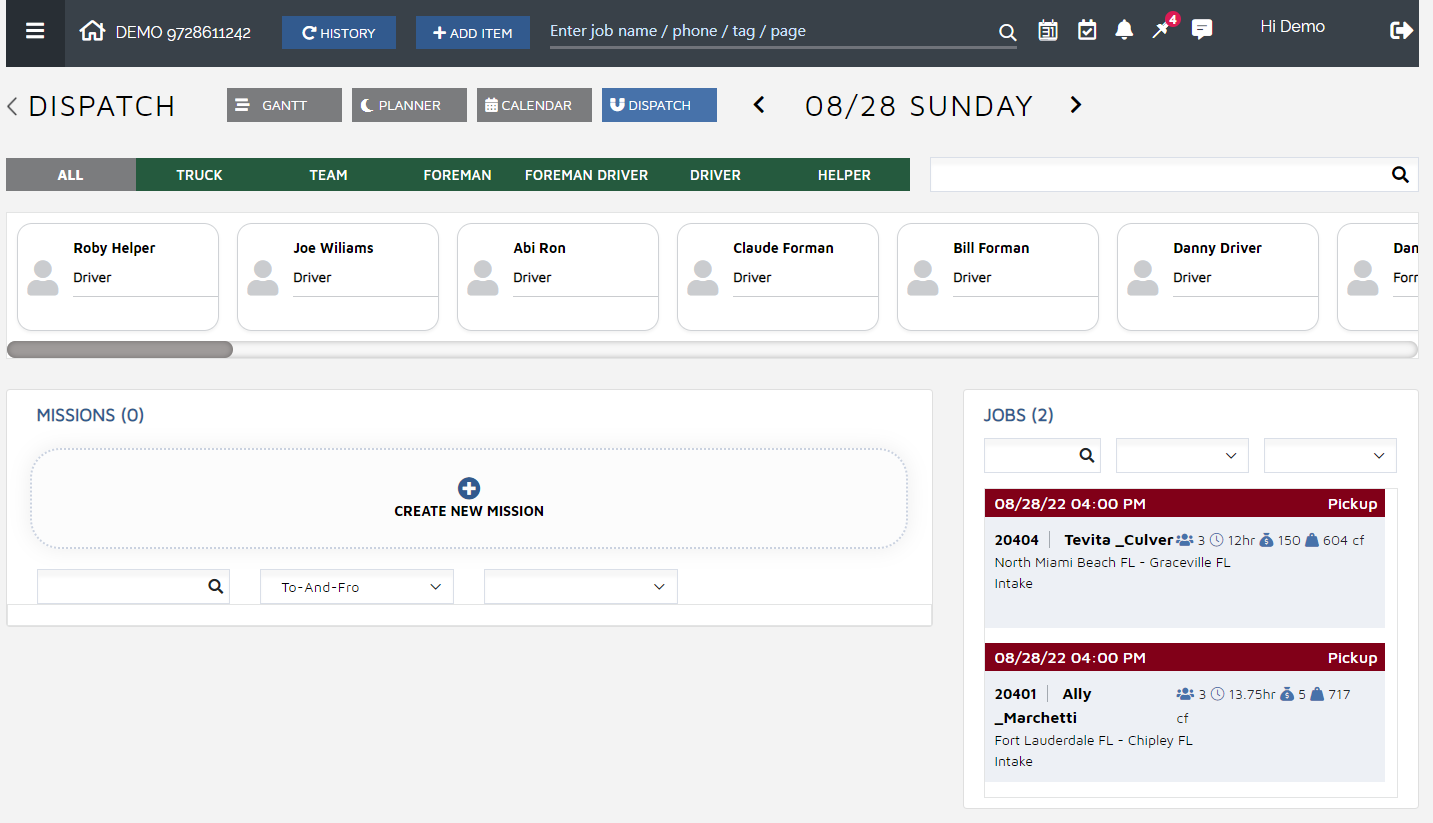Click the ADD ITEM button
Image resolution: width=1433 pixels, height=823 pixels.
tap(472, 33)
